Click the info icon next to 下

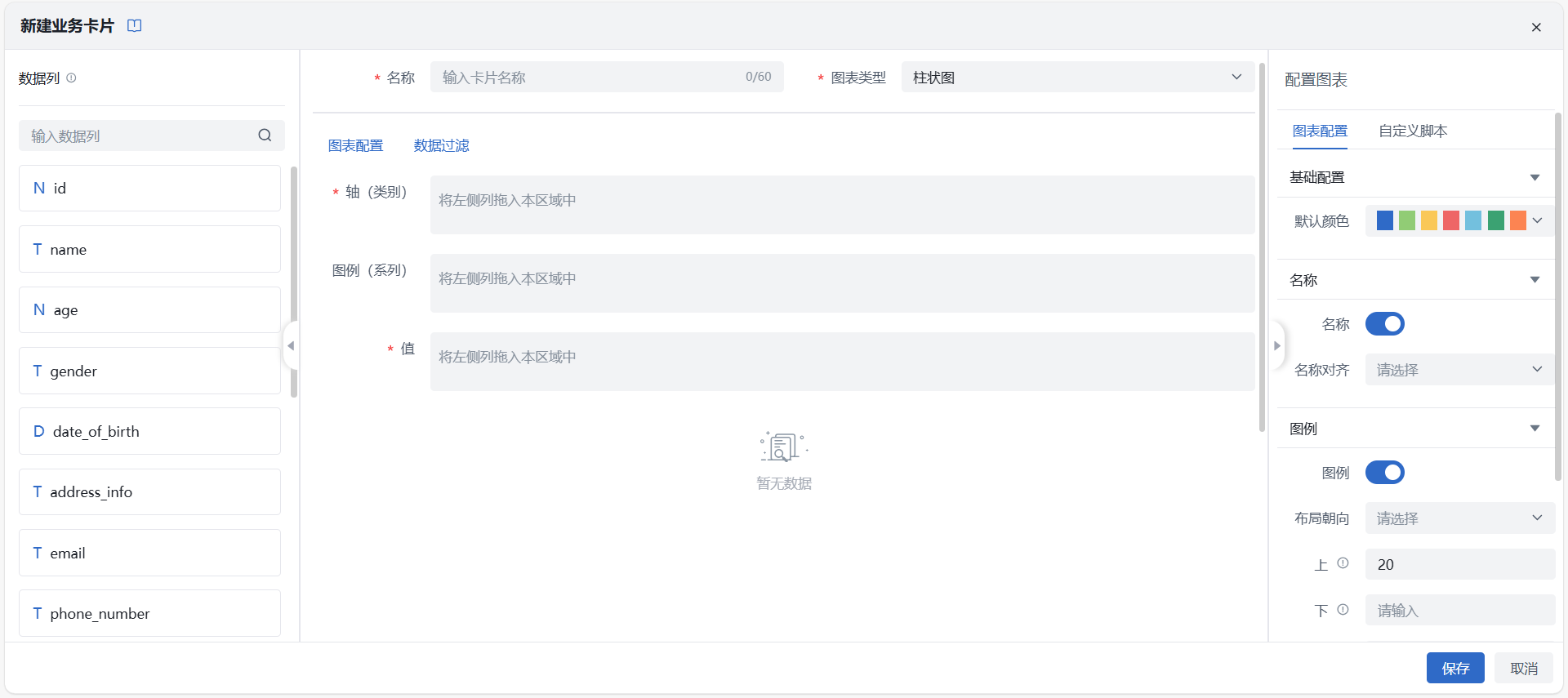point(1343,610)
